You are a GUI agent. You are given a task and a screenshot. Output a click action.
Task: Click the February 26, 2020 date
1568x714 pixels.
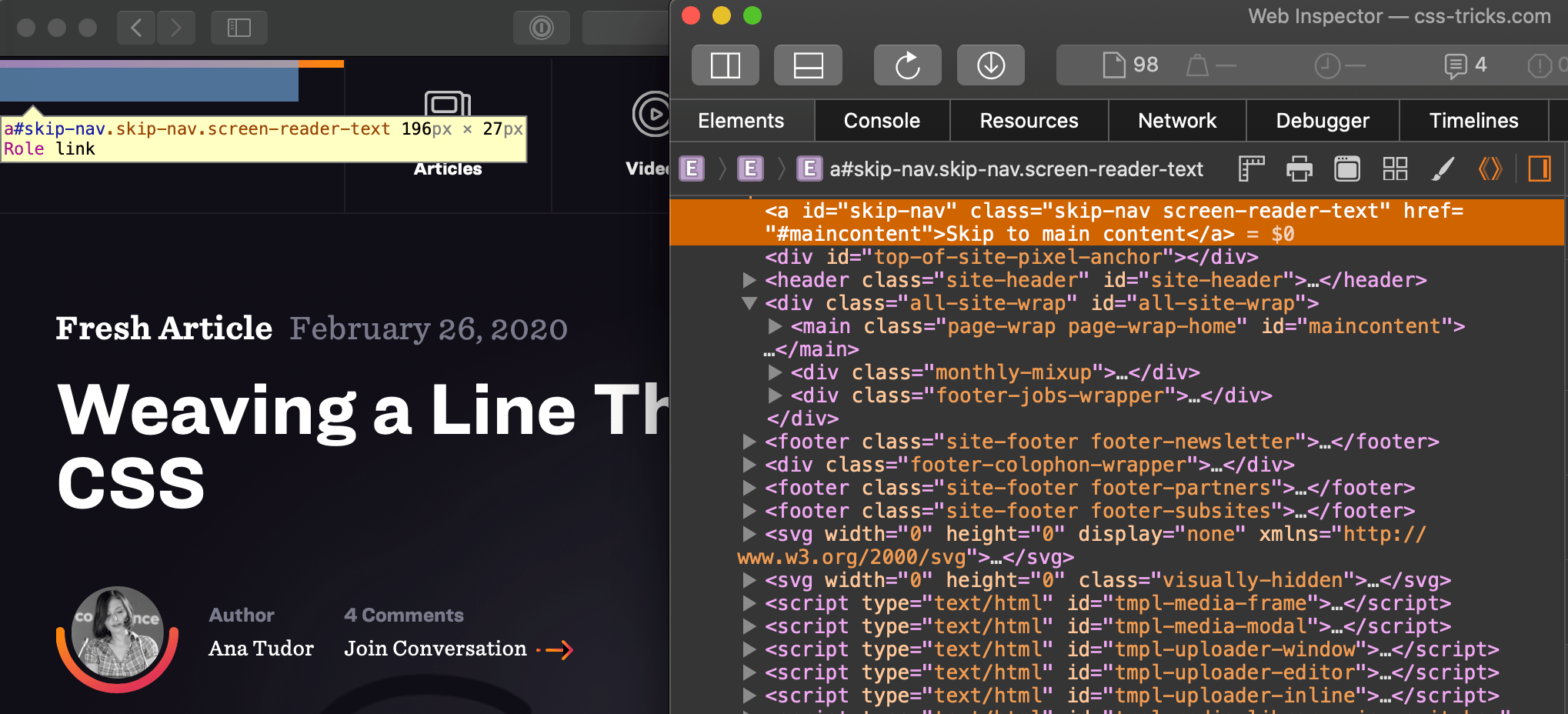[x=429, y=329]
